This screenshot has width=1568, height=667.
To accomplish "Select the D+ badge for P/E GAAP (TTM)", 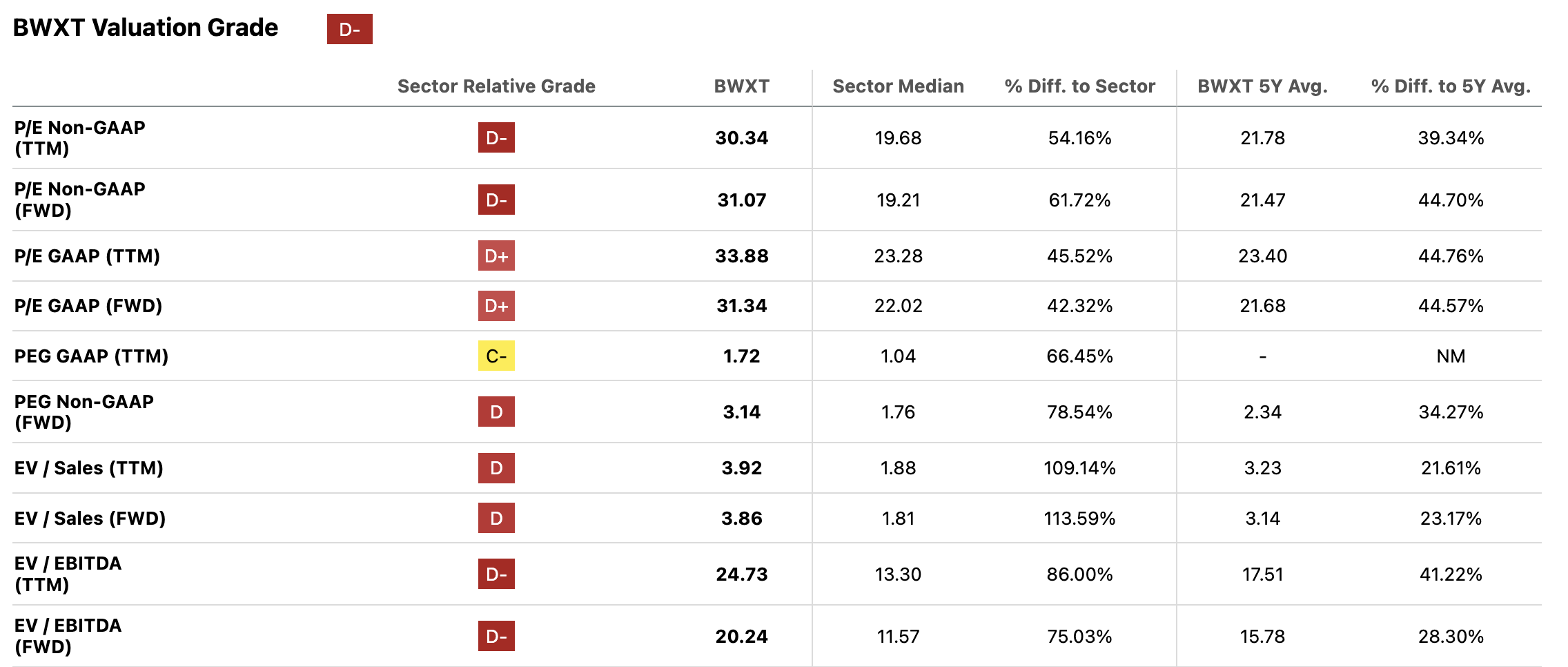I will pos(496,255).
